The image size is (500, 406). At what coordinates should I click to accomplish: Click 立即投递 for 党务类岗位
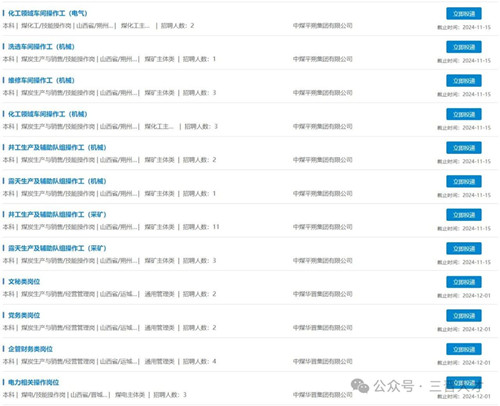[x=464, y=315]
